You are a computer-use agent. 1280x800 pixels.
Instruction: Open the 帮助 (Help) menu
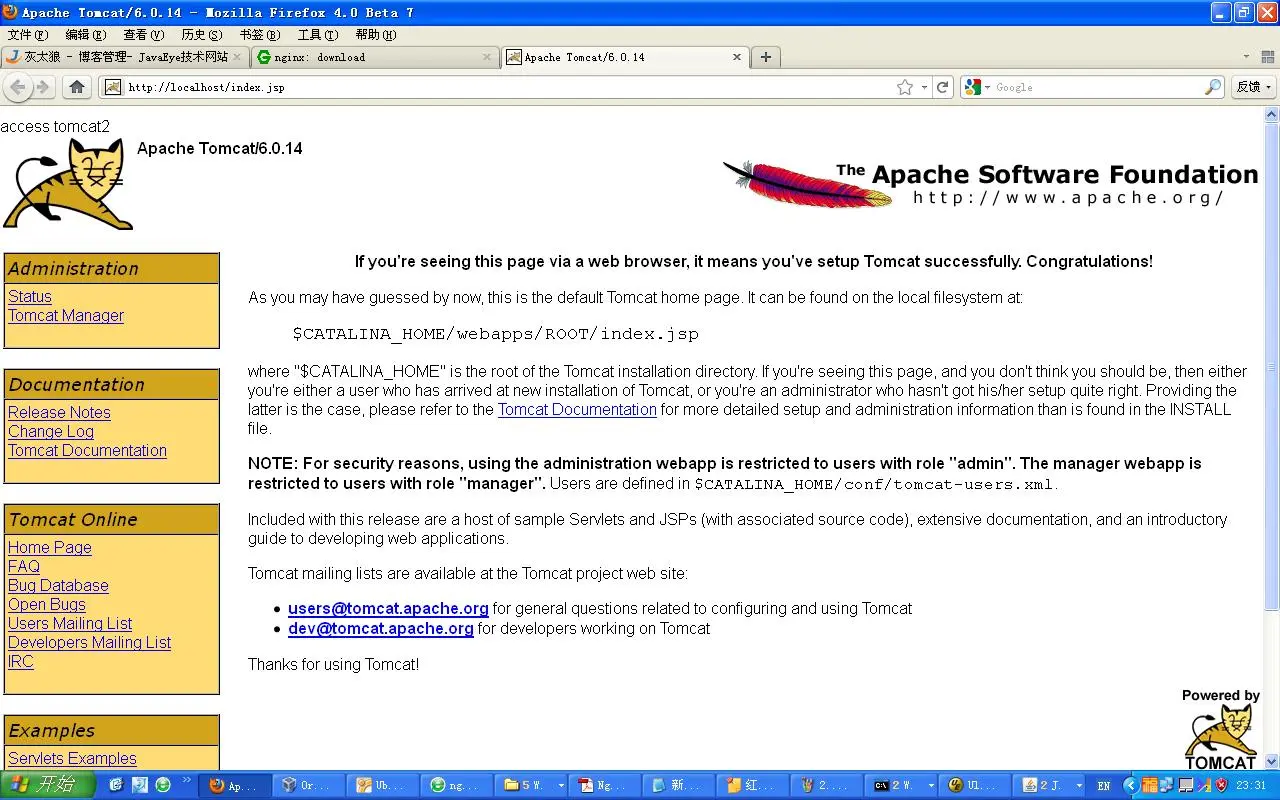[x=375, y=35]
